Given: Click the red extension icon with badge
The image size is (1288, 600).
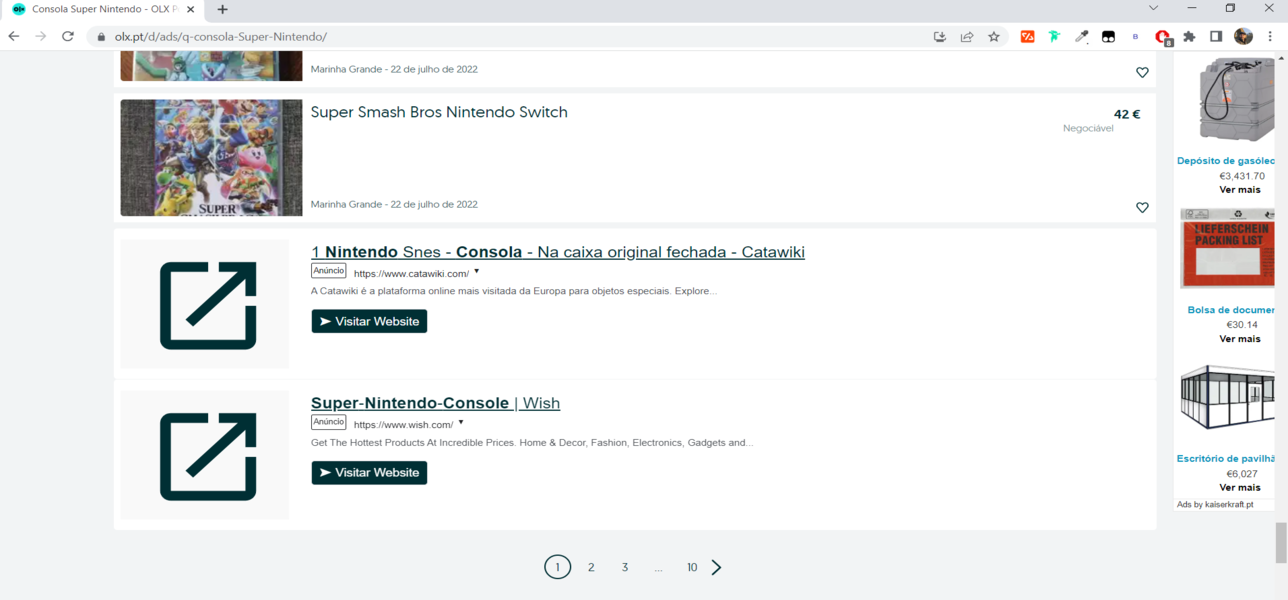Looking at the screenshot, I should tap(1163, 37).
